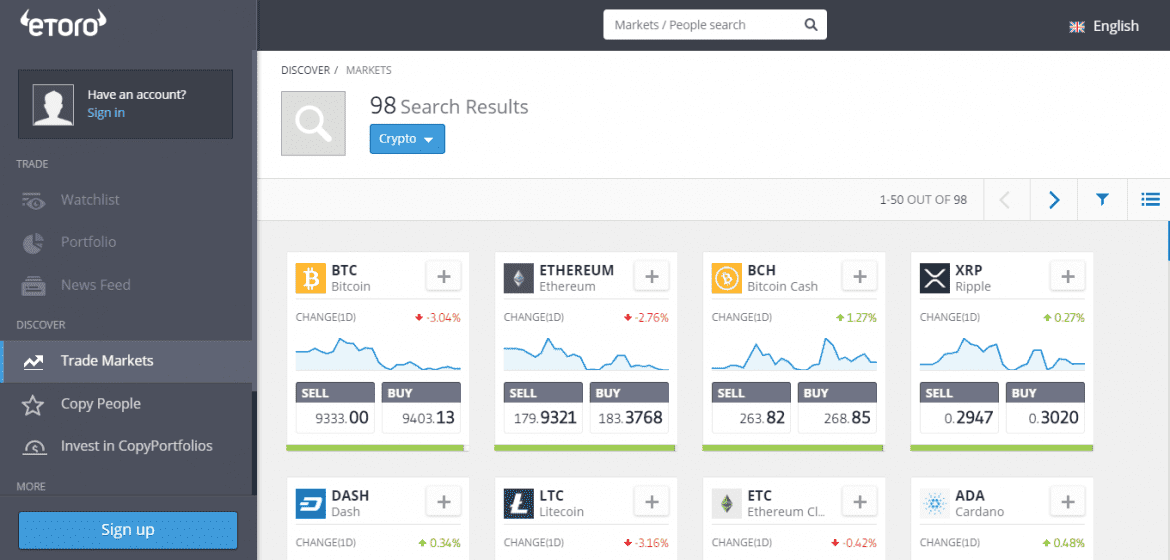
Task: Click the eToro logo
Action: (x=63, y=24)
